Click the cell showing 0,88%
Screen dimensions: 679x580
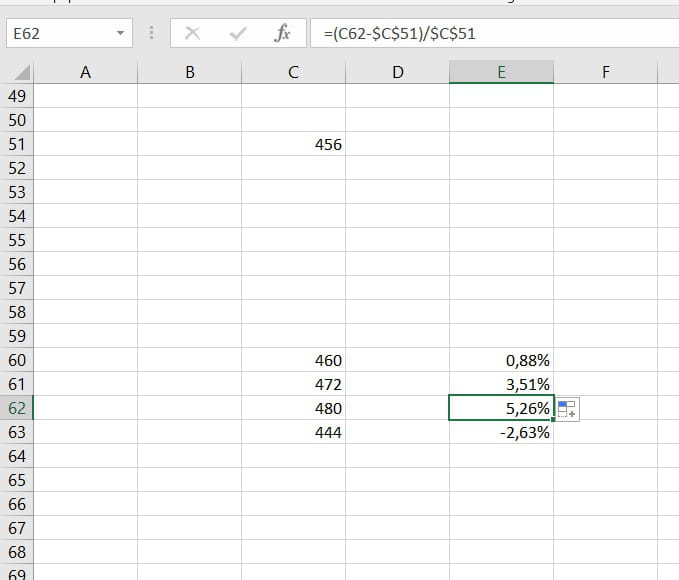(501, 360)
